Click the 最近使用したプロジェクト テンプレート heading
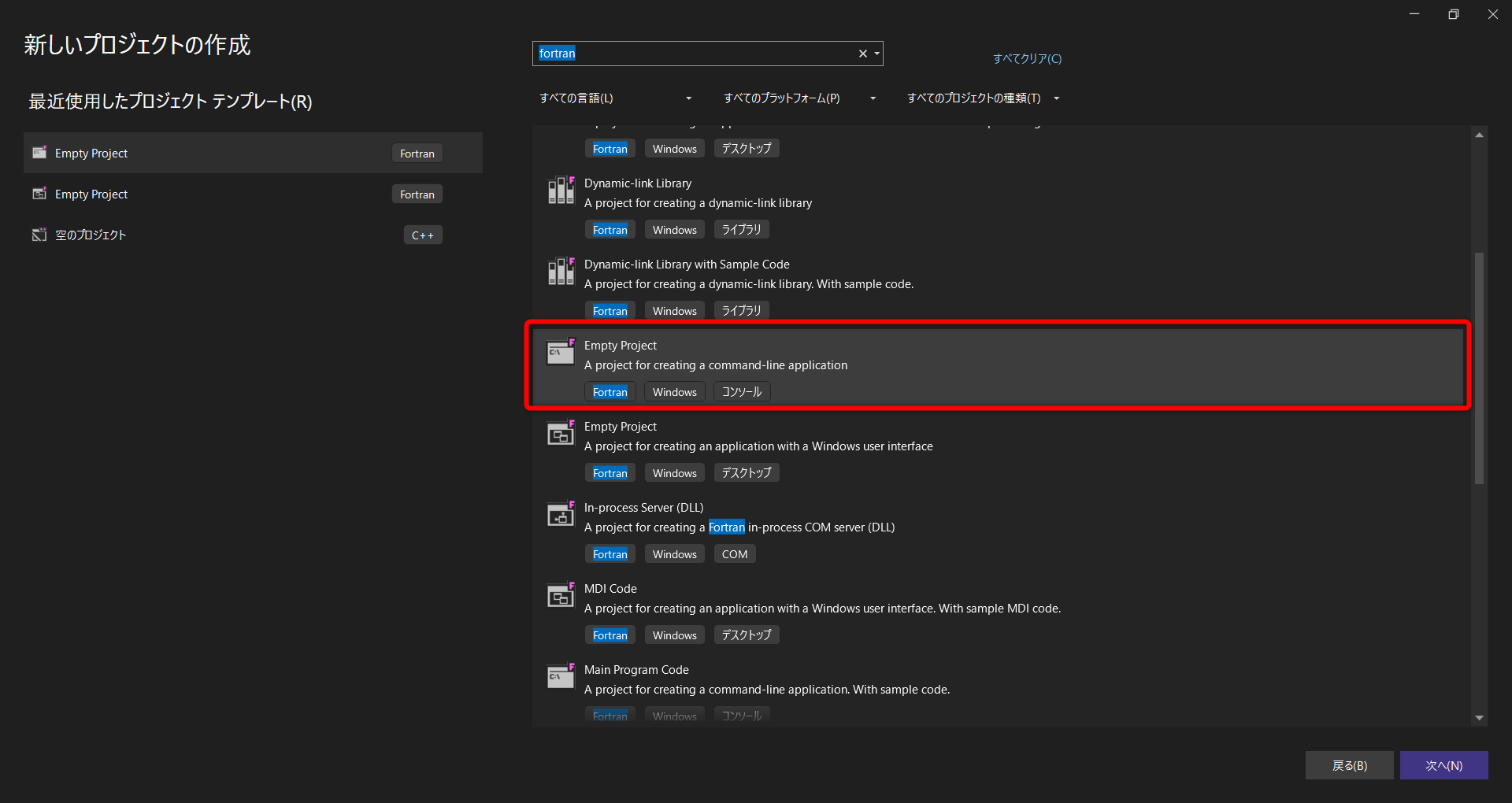The height and width of the screenshot is (803, 1512). 170,102
